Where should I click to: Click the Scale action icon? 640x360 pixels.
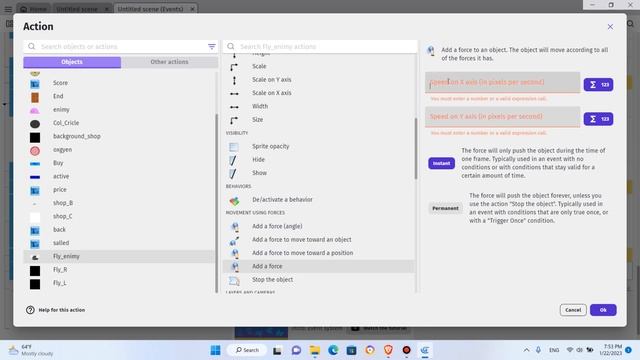(234, 67)
